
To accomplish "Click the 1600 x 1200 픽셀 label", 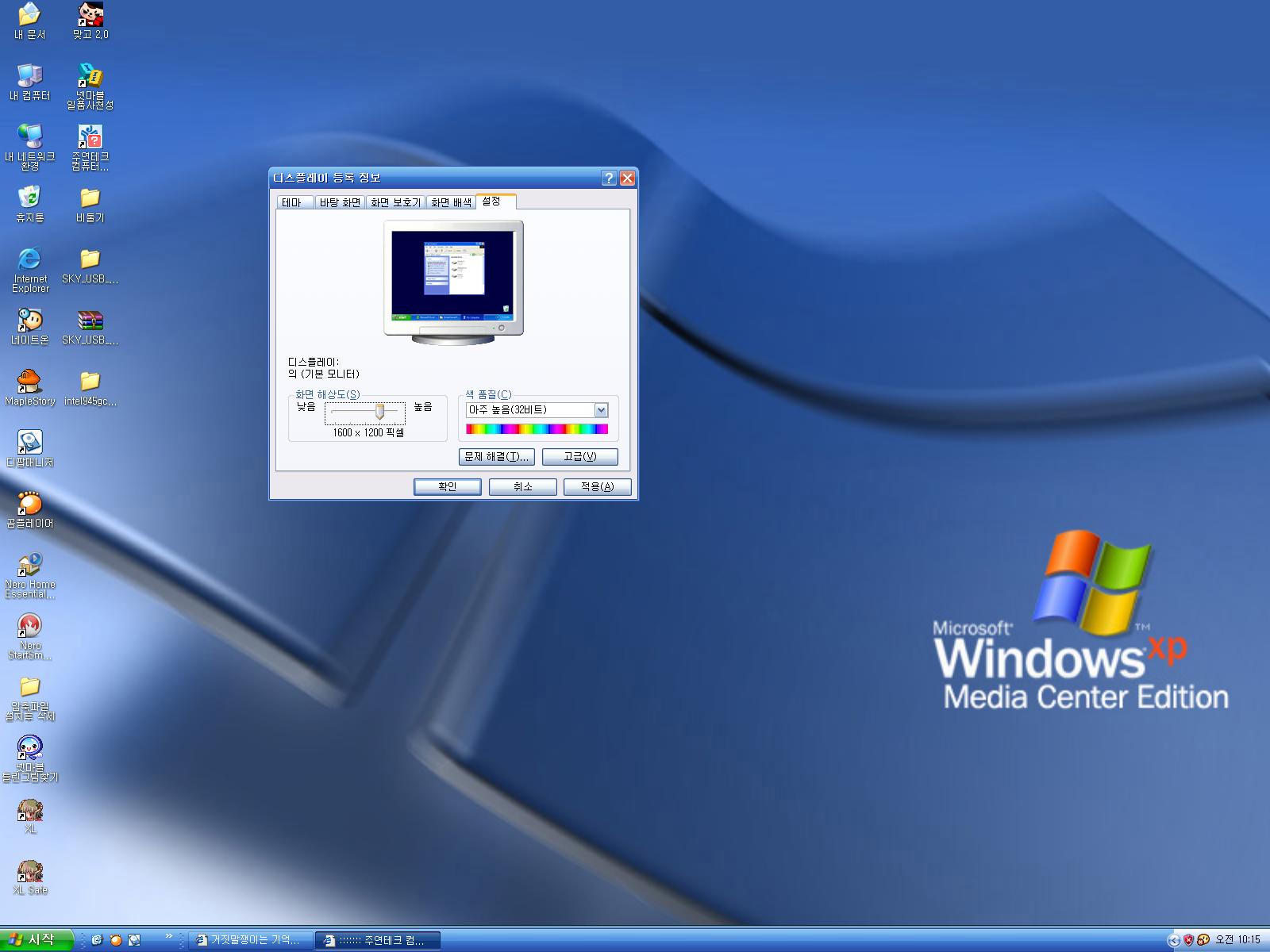I will (x=368, y=432).
